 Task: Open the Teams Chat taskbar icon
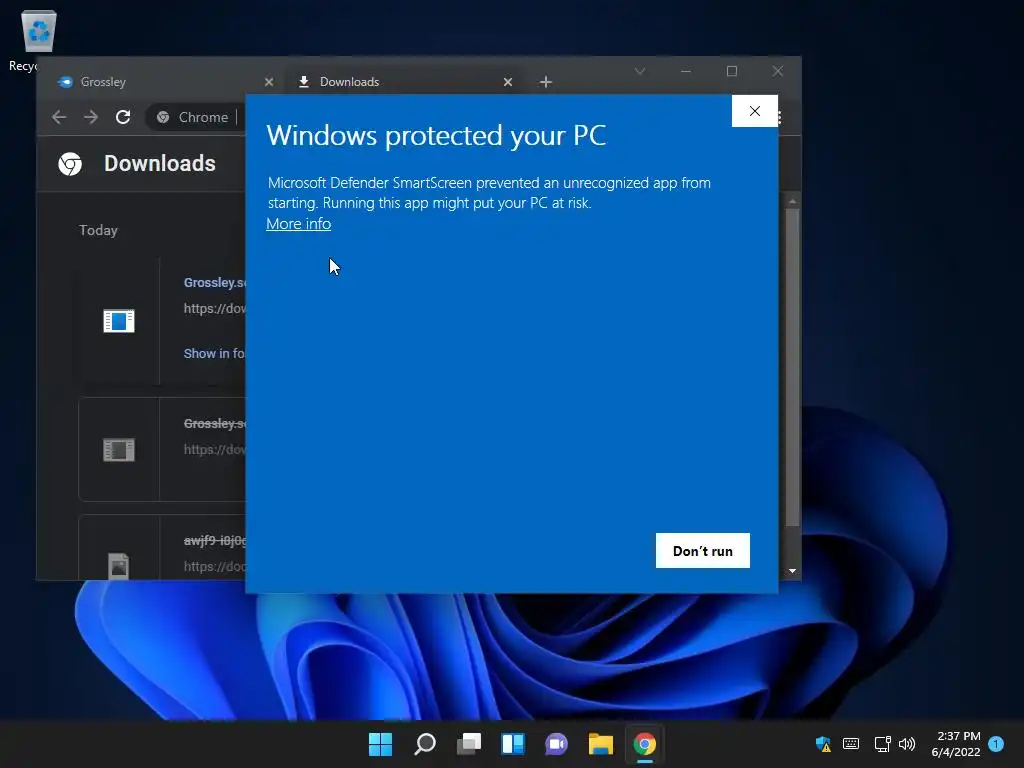(x=556, y=744)
